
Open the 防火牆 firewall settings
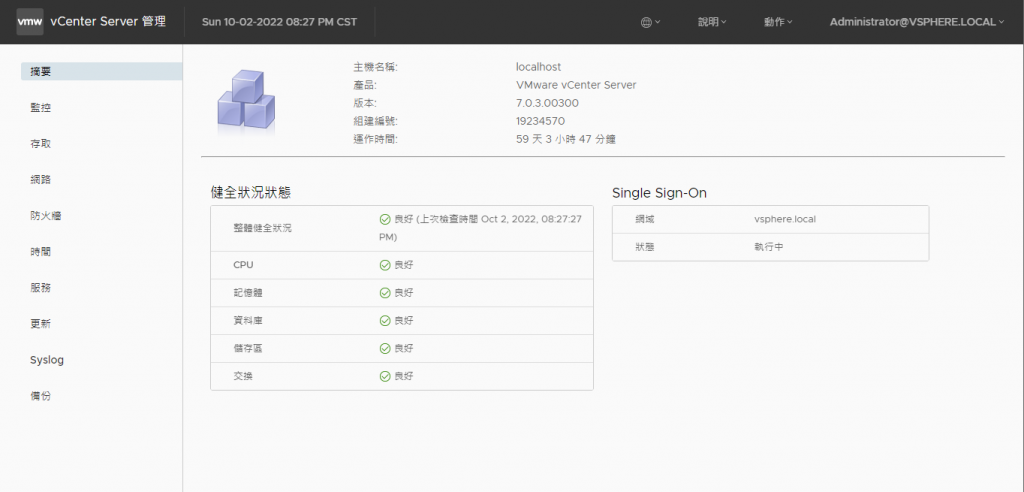(x=46, y=216)
